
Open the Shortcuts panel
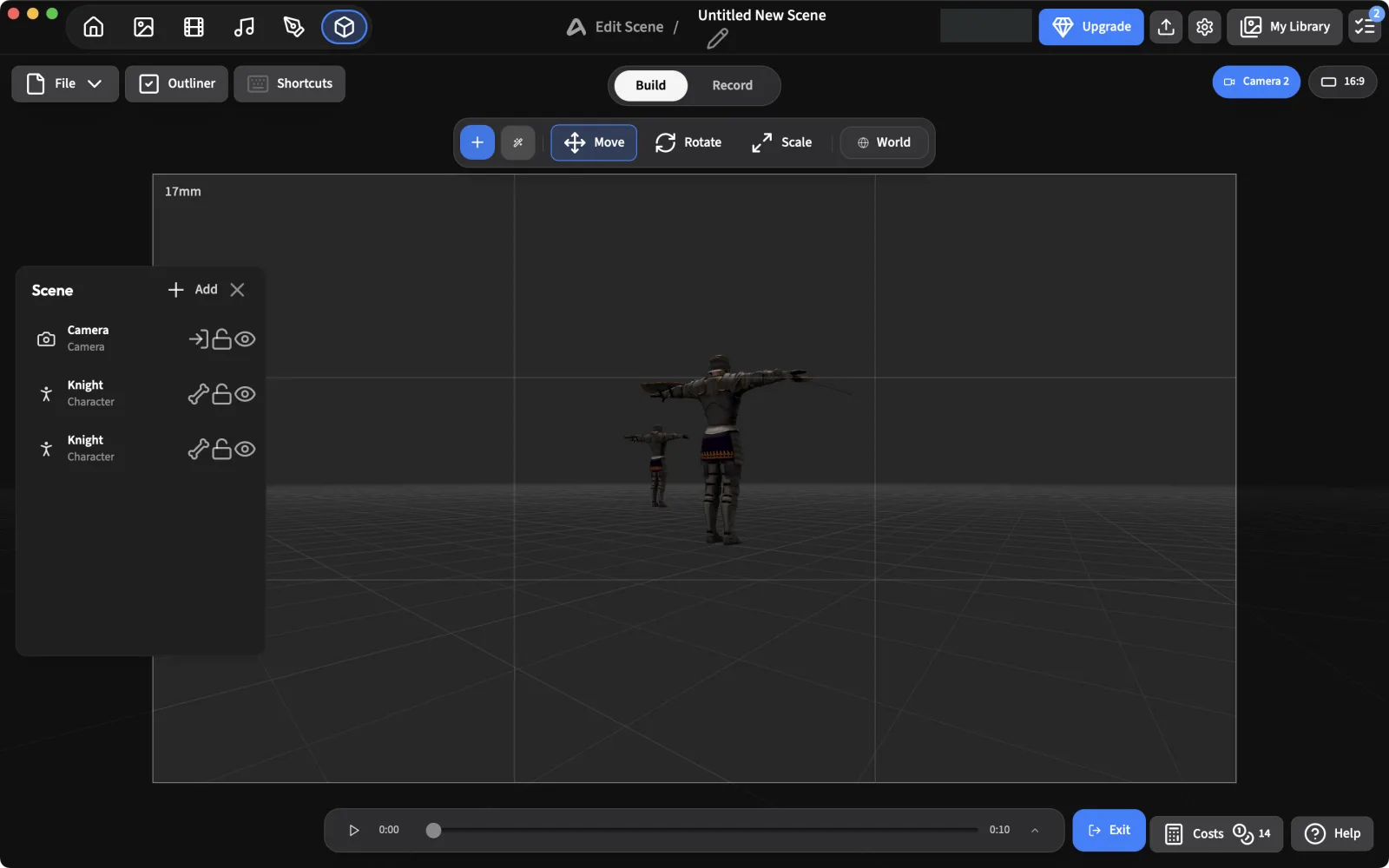click(x=289, y=84)
